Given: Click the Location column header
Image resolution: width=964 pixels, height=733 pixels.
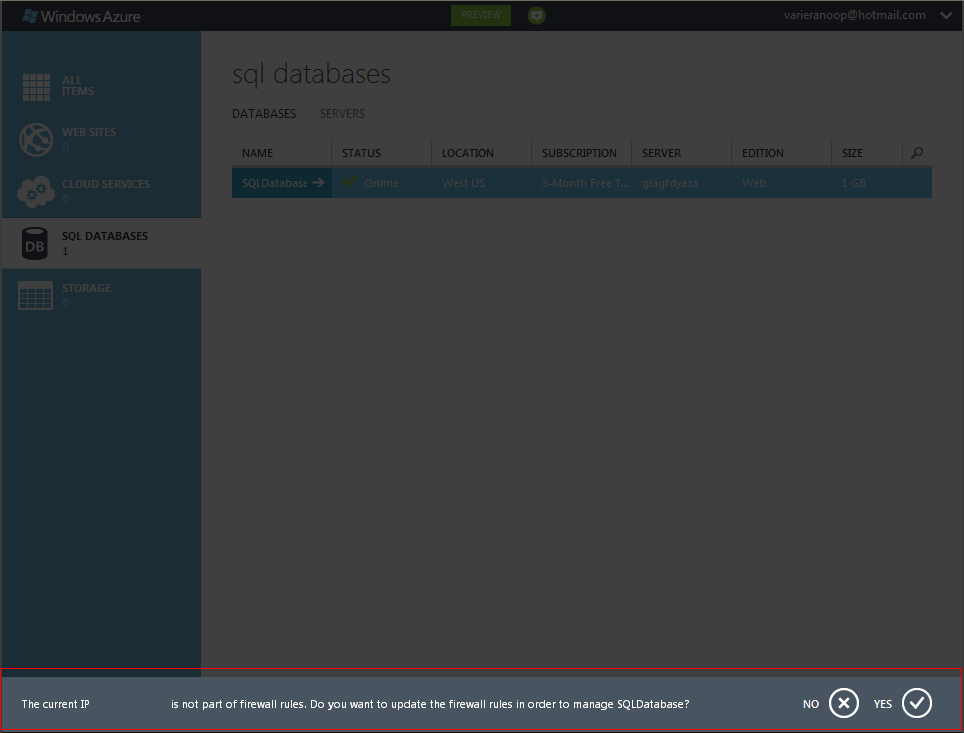Looking at the screenshot, I should (468, 153).
